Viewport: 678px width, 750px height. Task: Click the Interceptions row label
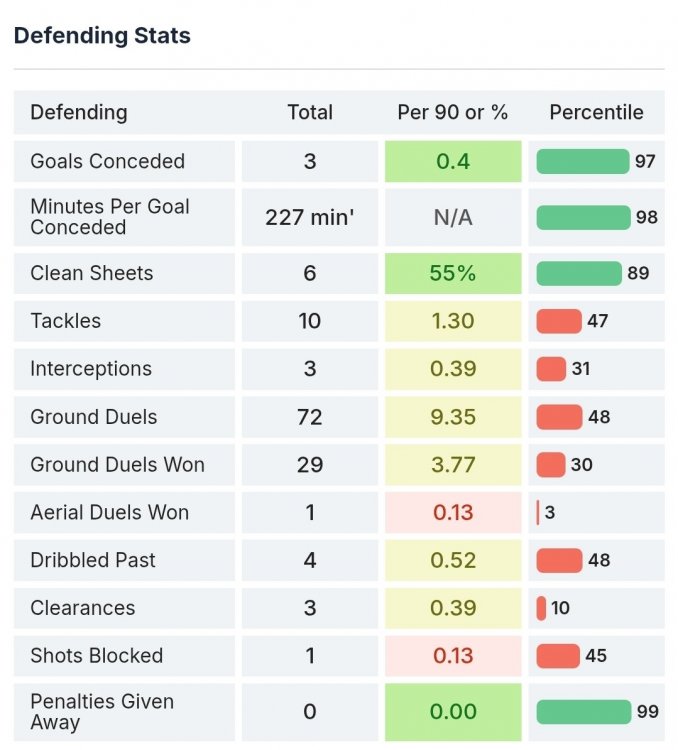tap(91, 369)
